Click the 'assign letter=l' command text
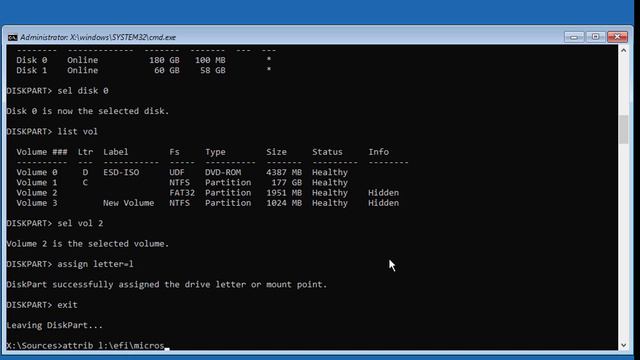Image resolution: width=640 pixels, height=360 pixels. coord(96,264)
